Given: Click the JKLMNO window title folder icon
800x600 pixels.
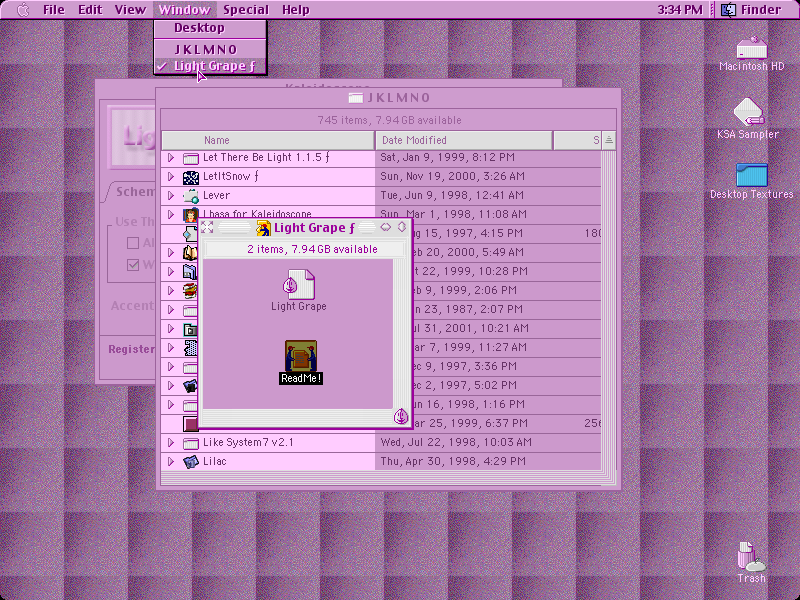Looking at the screenshot, I should 356,98.
